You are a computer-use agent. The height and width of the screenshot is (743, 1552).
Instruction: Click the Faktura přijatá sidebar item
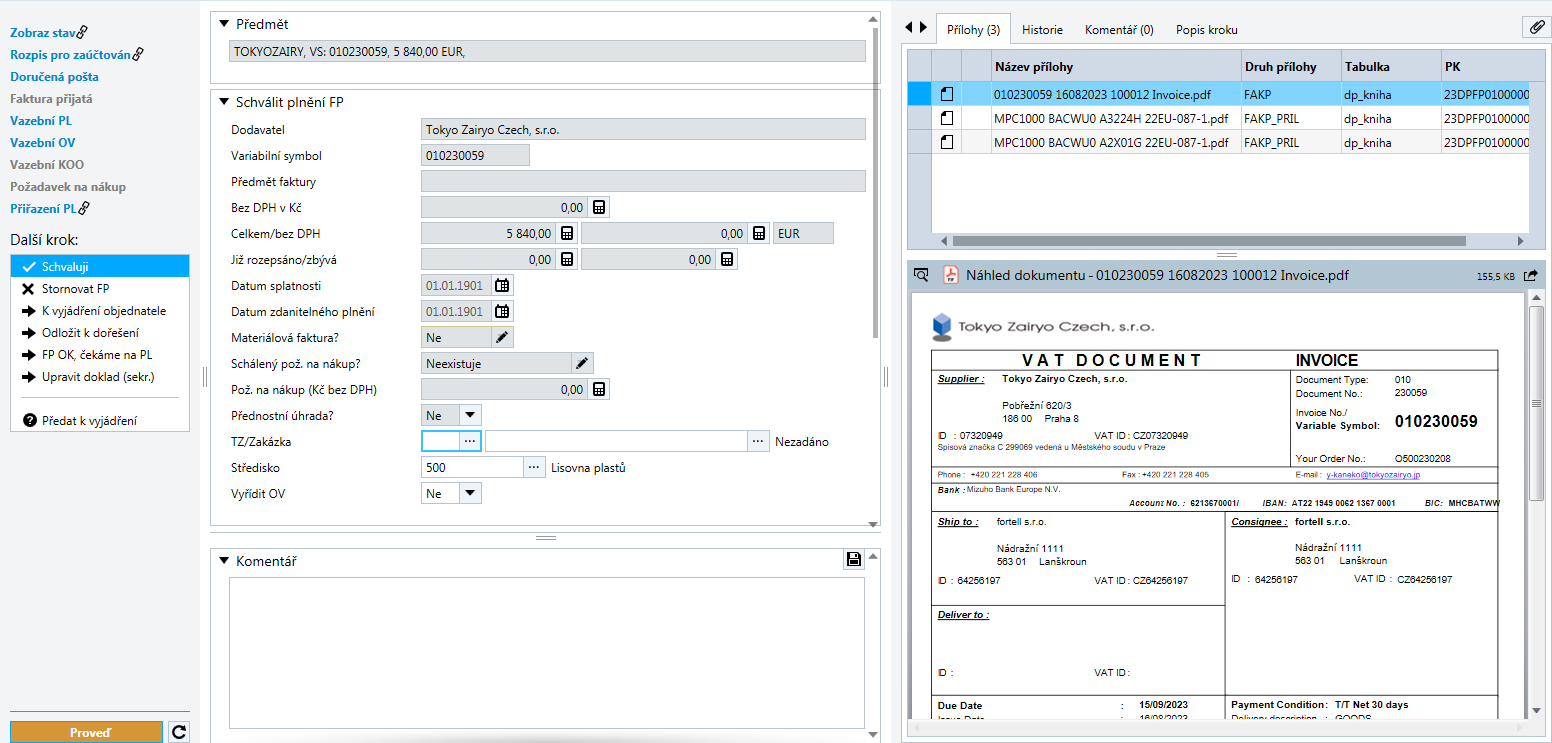51,99
